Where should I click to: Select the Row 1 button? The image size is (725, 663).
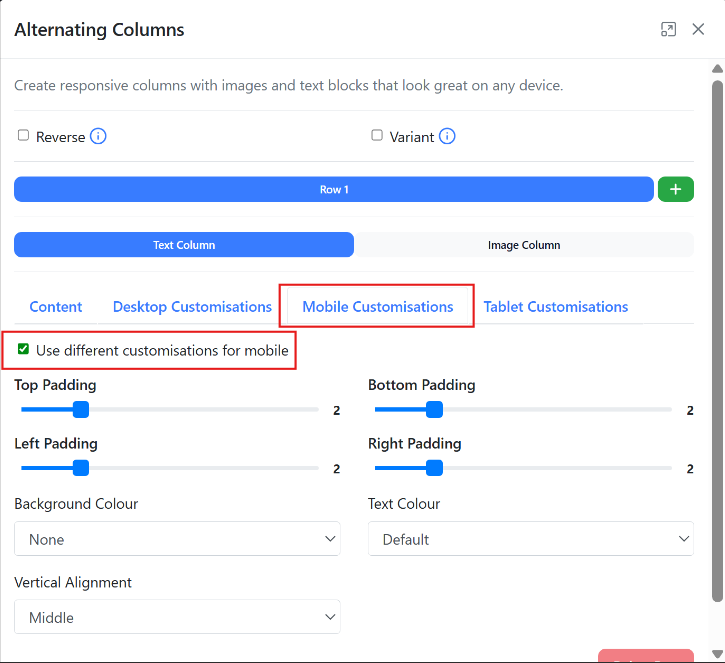tap(334, 189)
